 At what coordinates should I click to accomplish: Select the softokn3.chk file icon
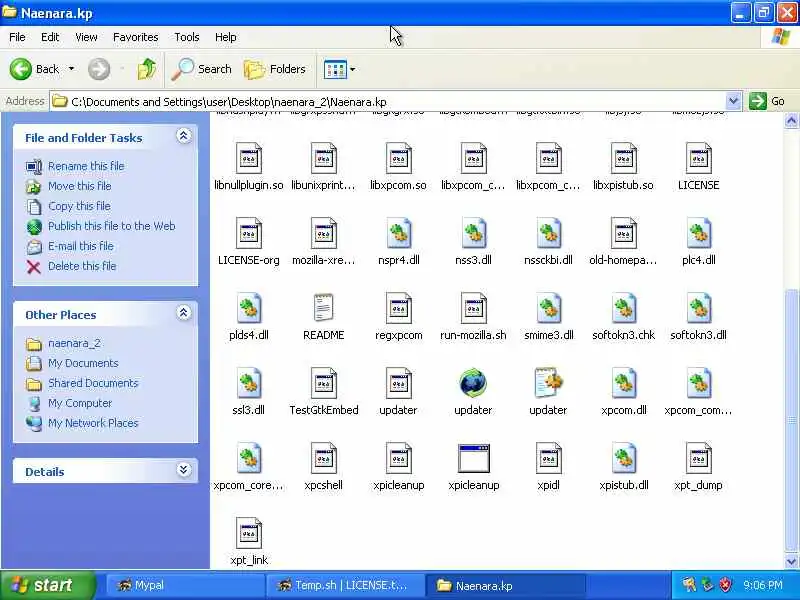623,308
